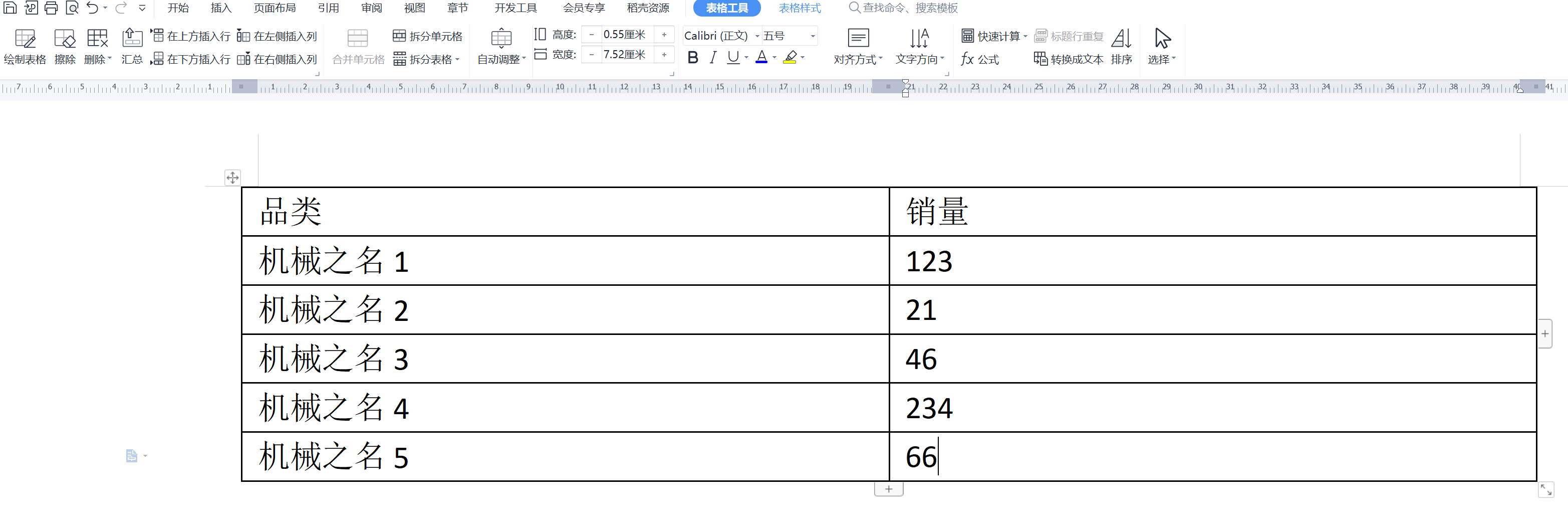This screenshot has width=1568, height=526.
Task: Insert column to the right (在右侧插入列)
Action: pyautogui.click(x=277, y=59)
